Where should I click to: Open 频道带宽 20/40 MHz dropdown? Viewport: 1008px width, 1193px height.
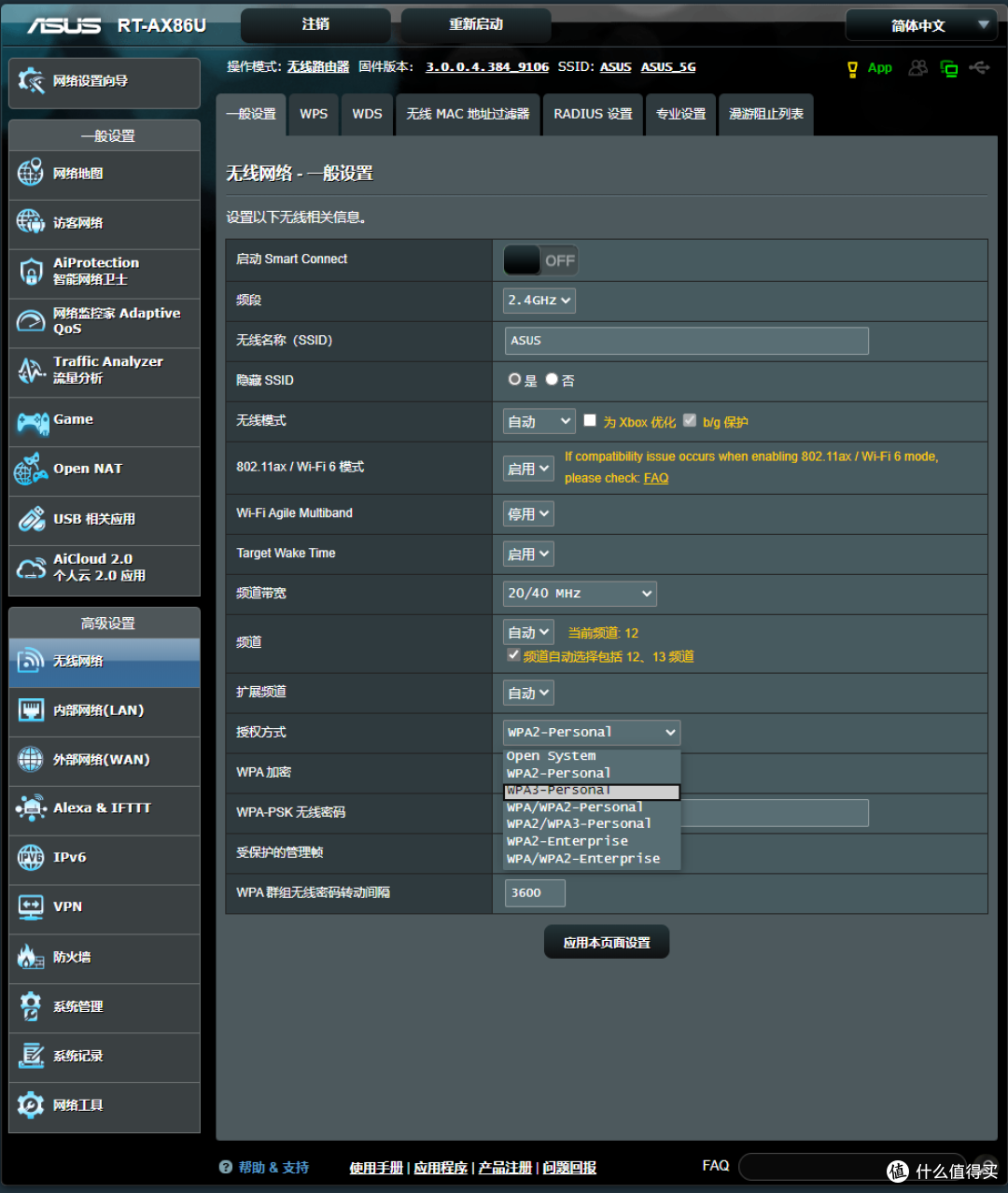(x=580, y=594)
